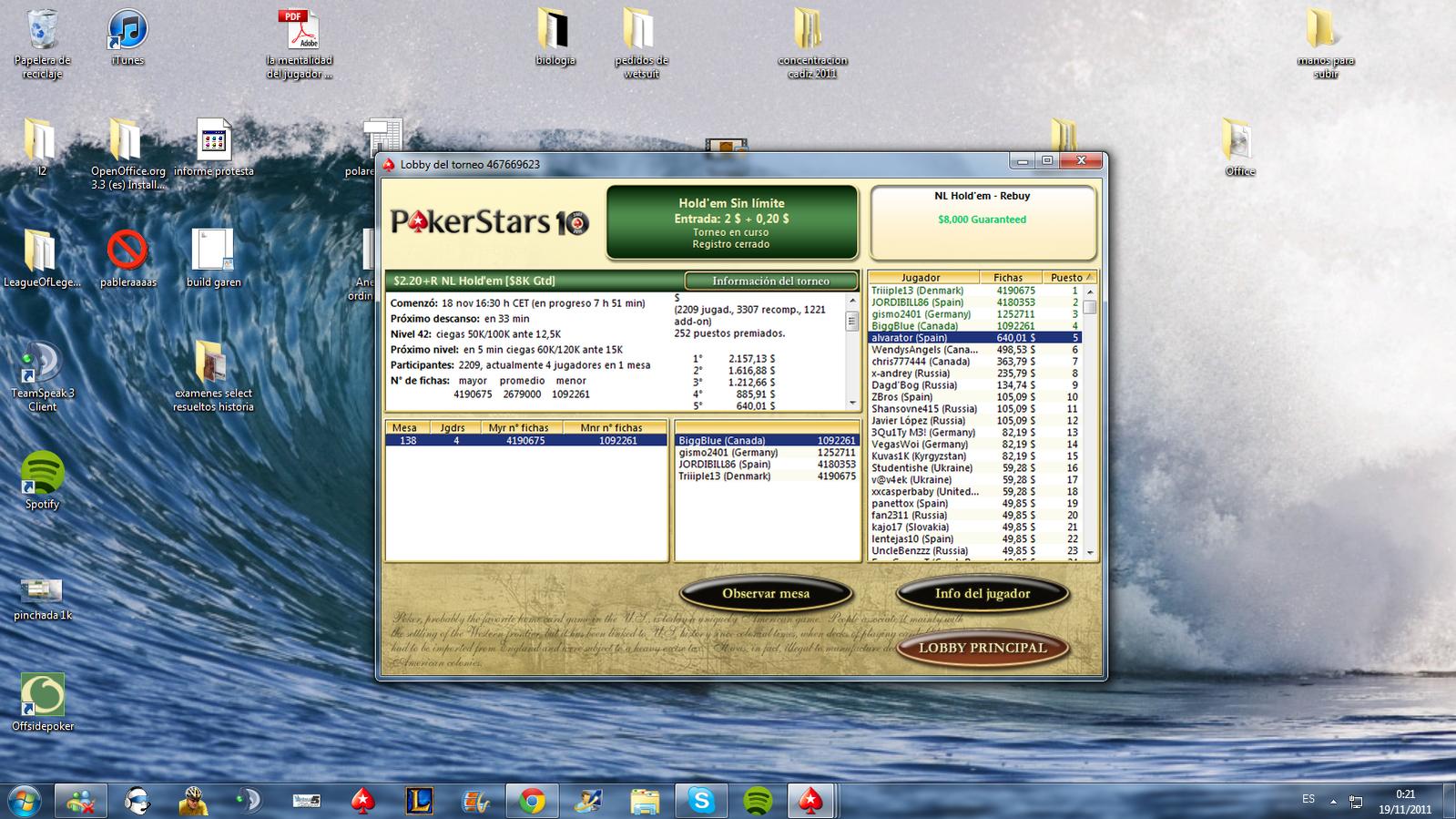Image resolution: width=1456 pixels, height=819 pixels.
Task: Open the 'manos para subir' folder
Action: (1325, 44)
